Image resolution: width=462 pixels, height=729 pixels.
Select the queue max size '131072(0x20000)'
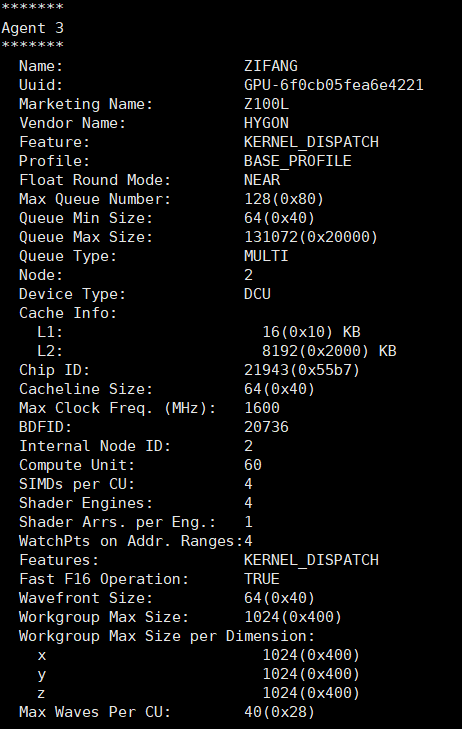(x=311, y=237)
